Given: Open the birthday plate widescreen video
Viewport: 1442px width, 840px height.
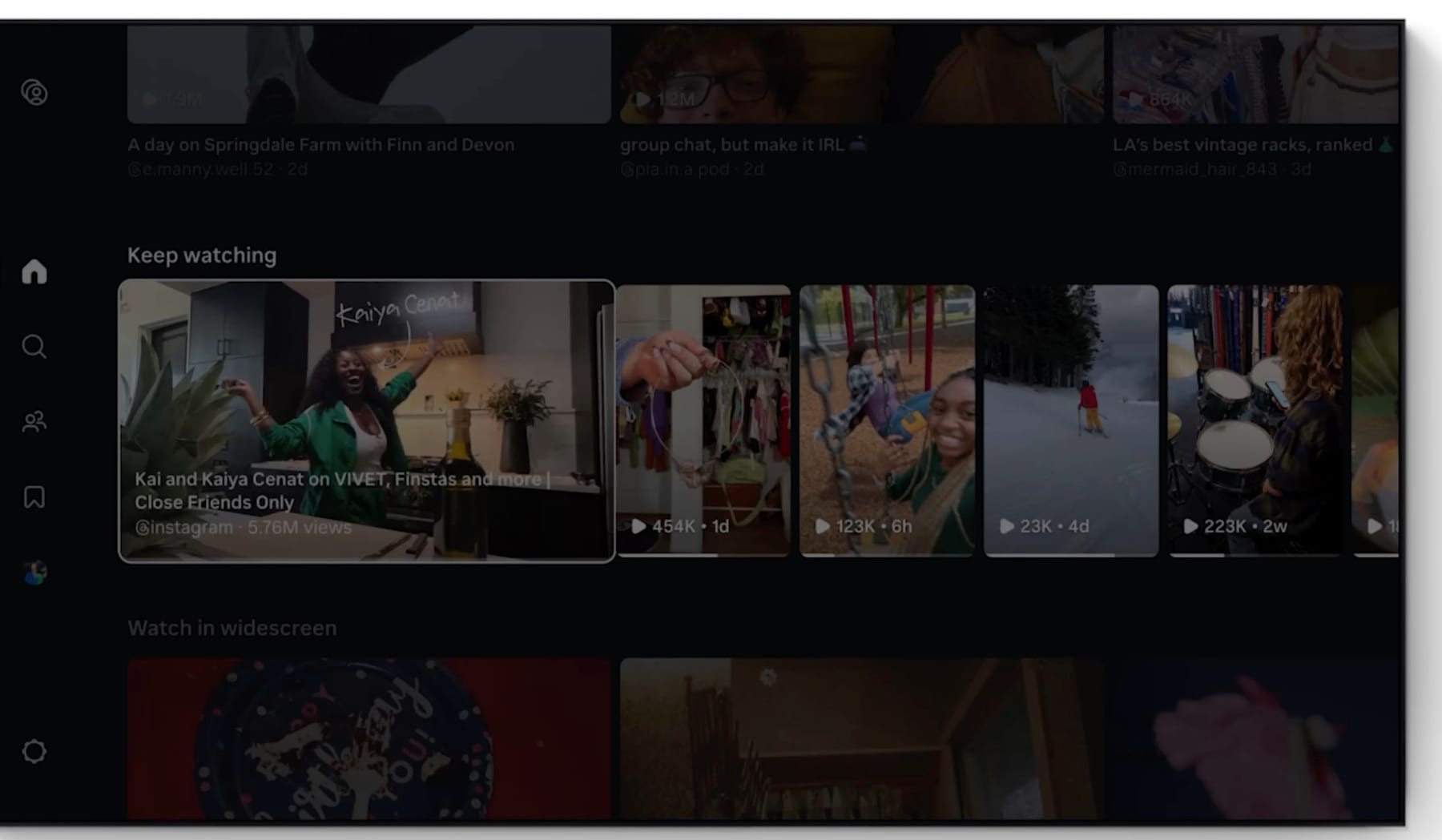Looking at the screenshot, I should click(x=369, y=739).
